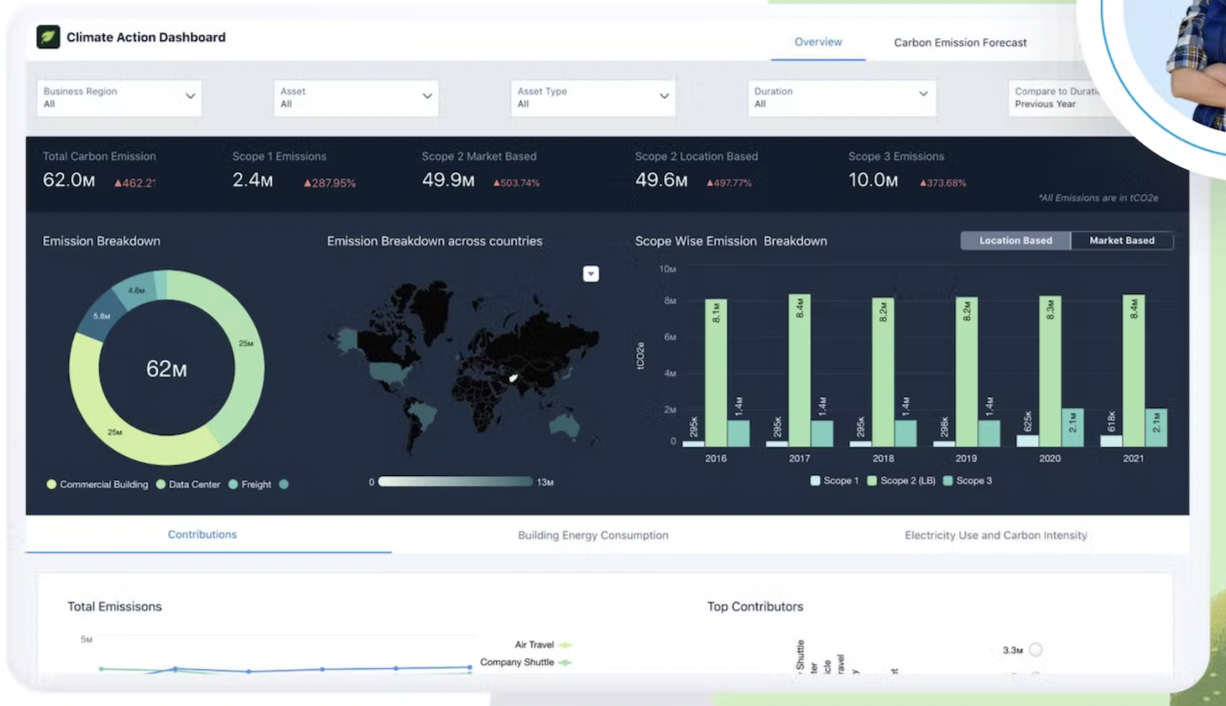Open the Building Energy Consumption tab
This screenshot has width=1226, height=706.
coord(593,535)
